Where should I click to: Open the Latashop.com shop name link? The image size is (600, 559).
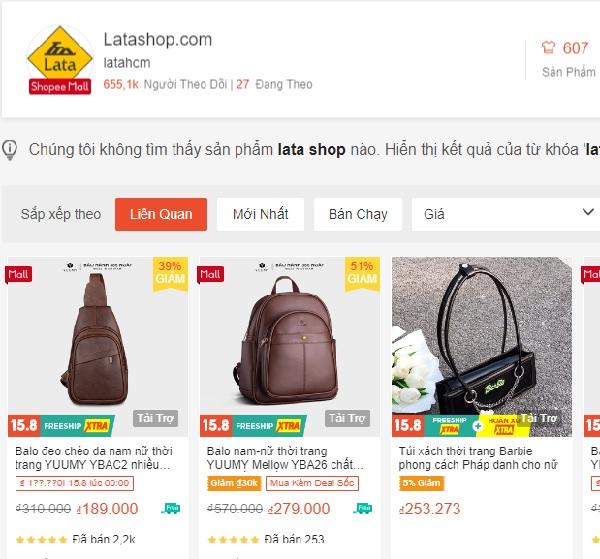tap(158, 39)
